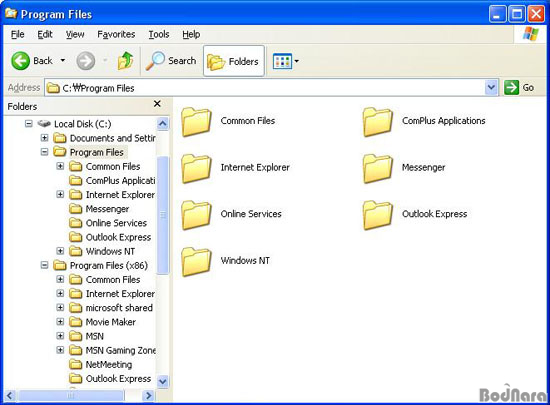The image size is (550, 405).
Task: Open the Search magnifier tool
Action: point(171,61)
